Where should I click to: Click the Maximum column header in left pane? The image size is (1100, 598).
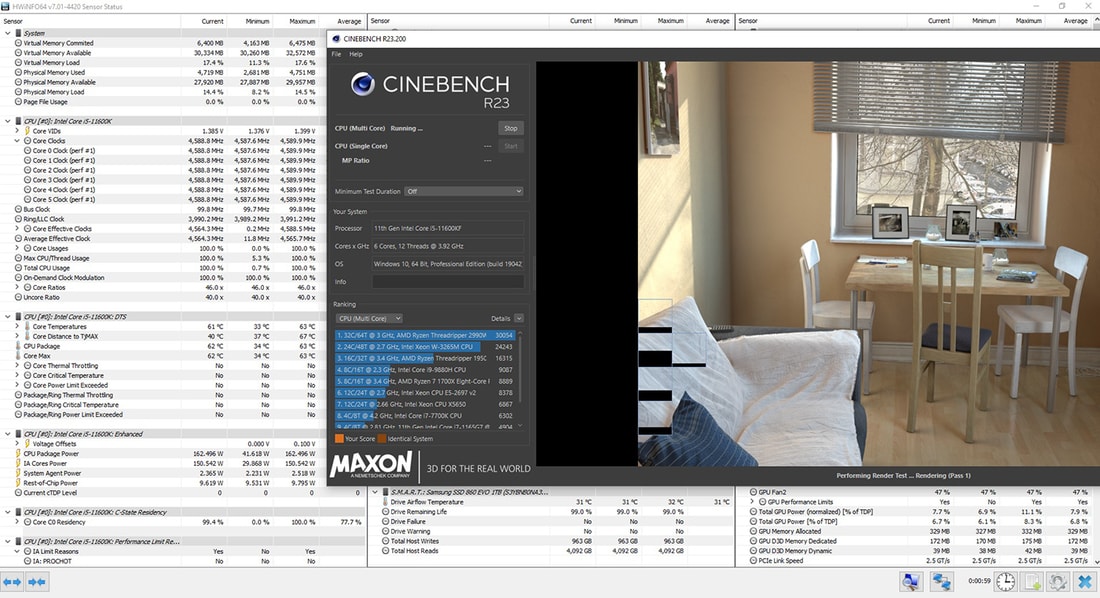[x=302, y=21]
